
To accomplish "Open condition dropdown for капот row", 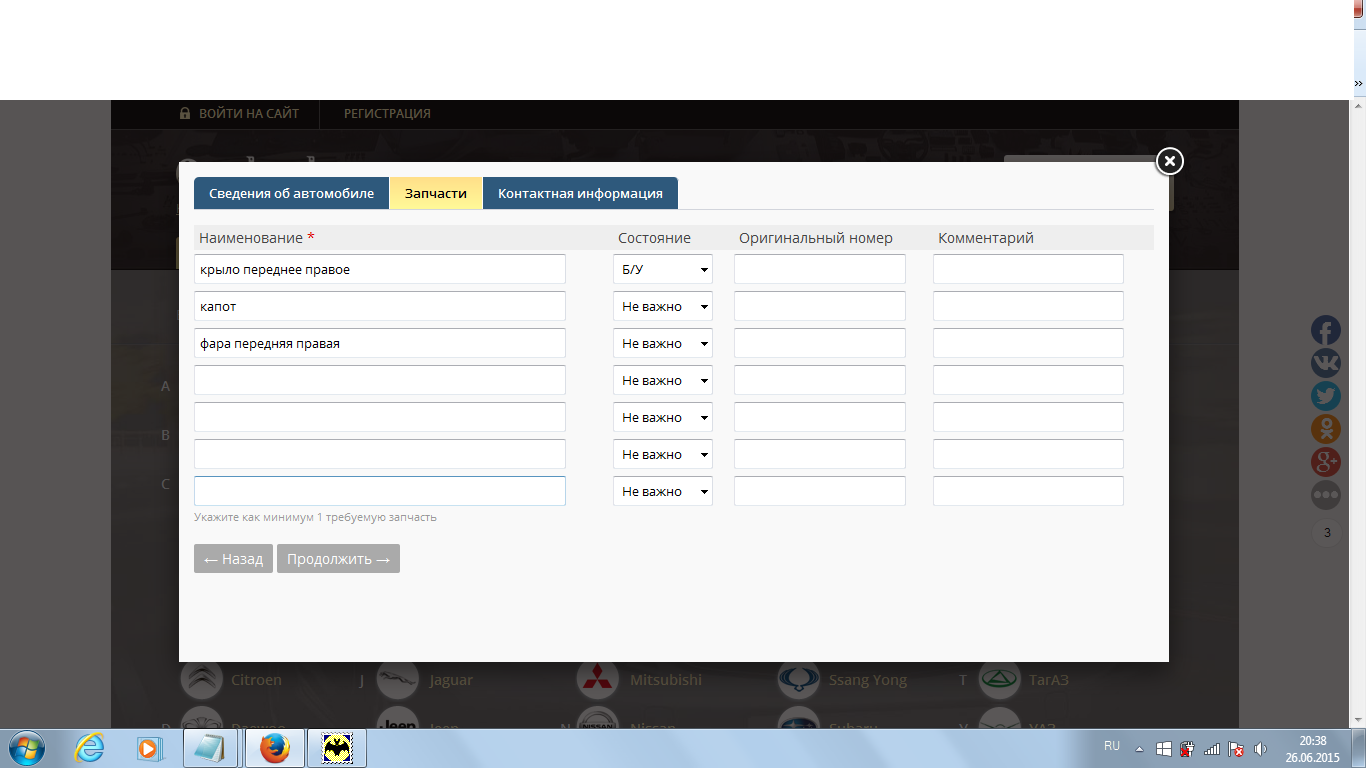I will pyautogui.click(x=662, y=307).
